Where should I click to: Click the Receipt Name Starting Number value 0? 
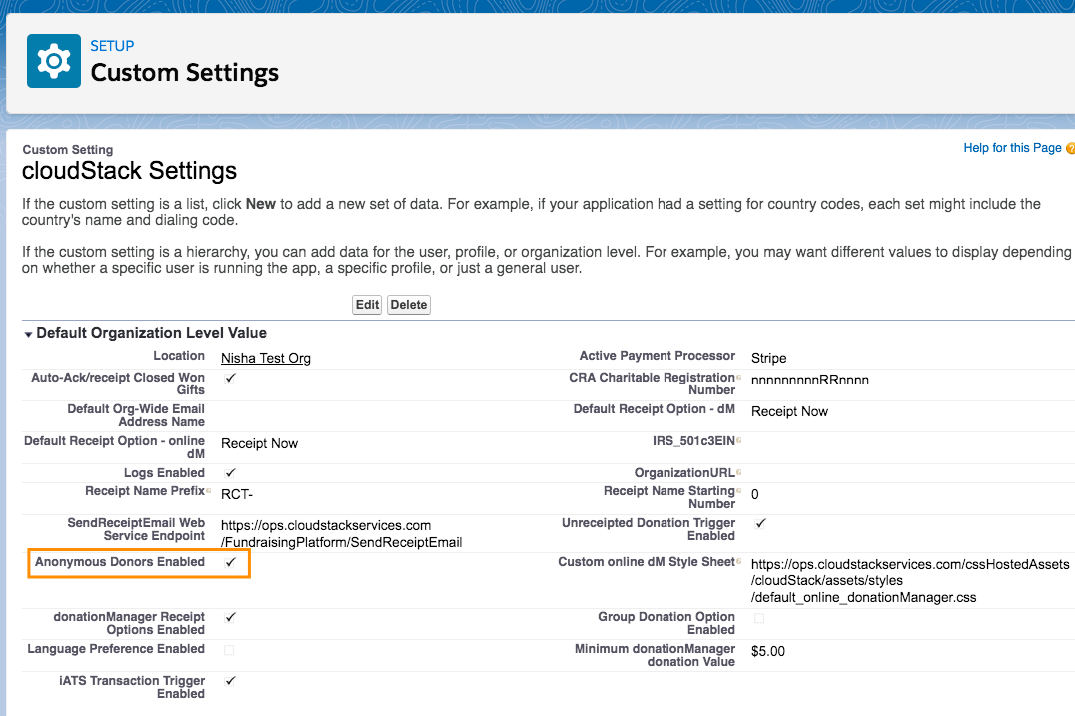tap(755, 494)
